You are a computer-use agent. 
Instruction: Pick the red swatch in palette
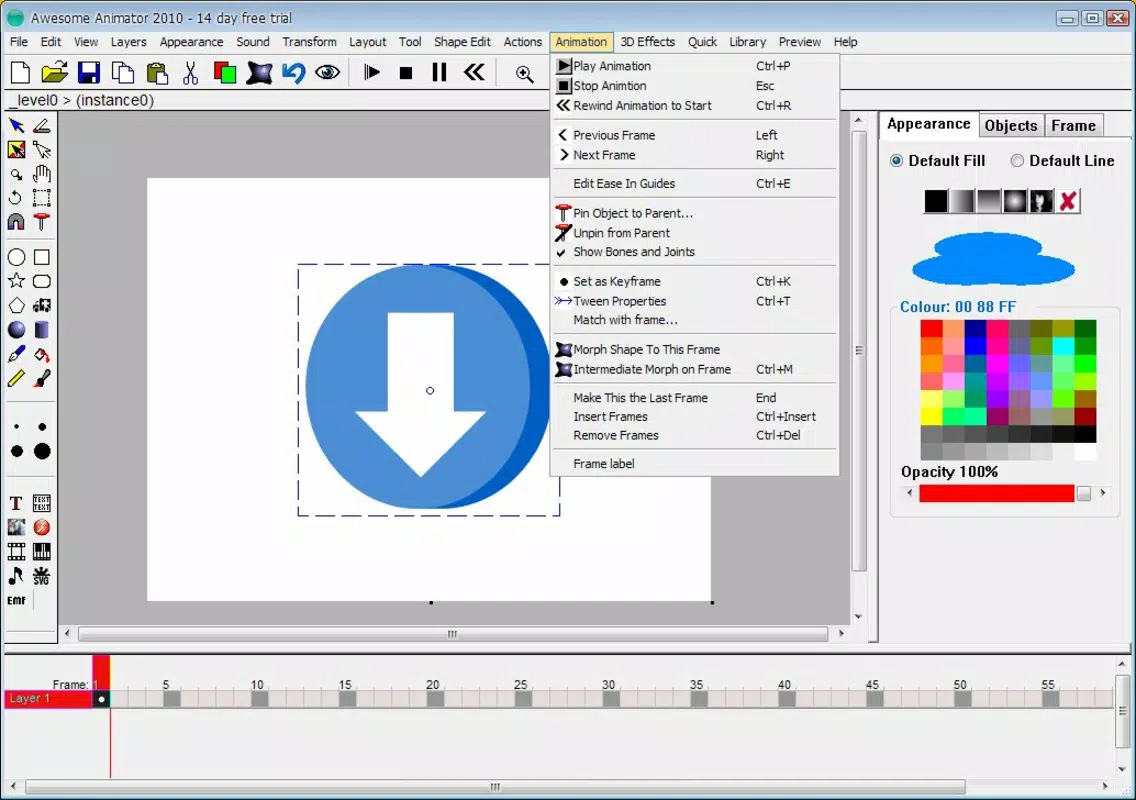point(931,329)
